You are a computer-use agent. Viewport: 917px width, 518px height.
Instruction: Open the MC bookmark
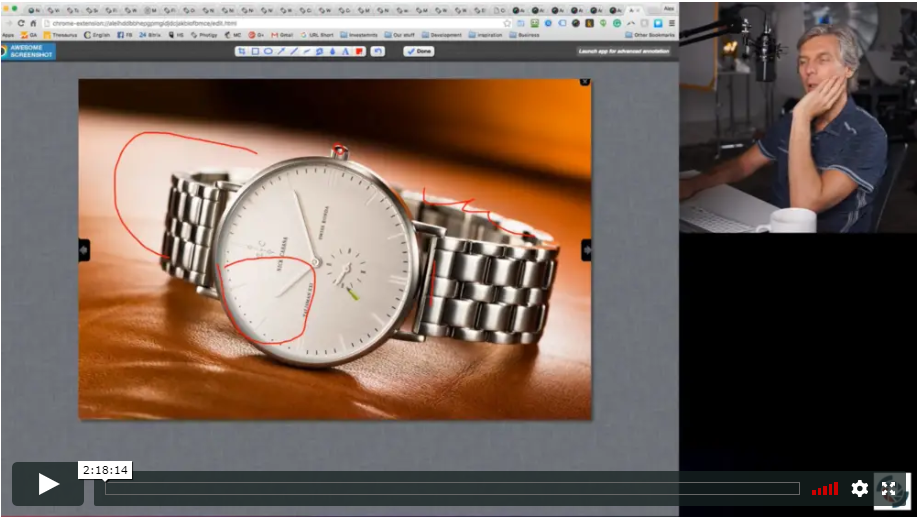pos(233,35)
